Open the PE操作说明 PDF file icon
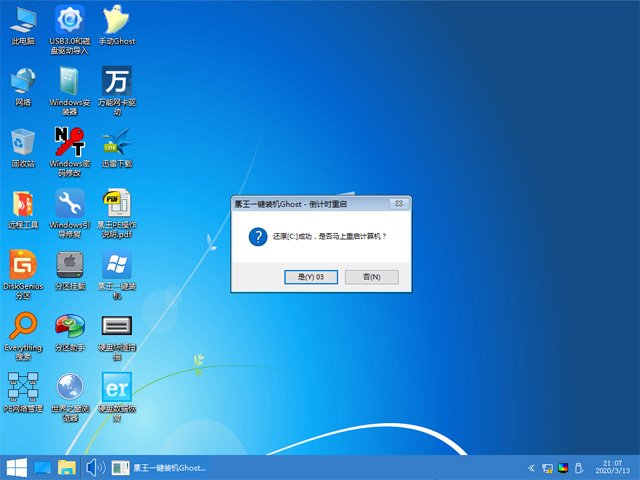This screenshot has height=480, width=640. tap(116, 204)
